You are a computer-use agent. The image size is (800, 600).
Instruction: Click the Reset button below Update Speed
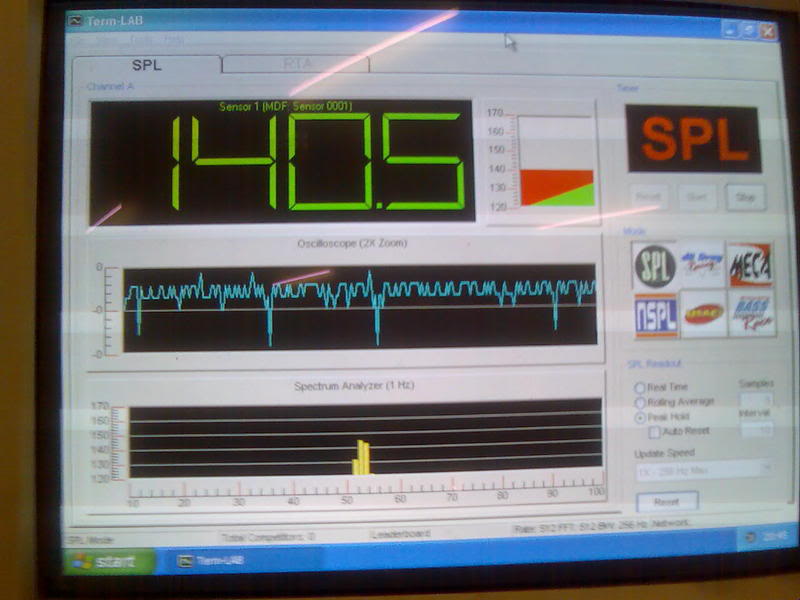click(x=667, y=501)
